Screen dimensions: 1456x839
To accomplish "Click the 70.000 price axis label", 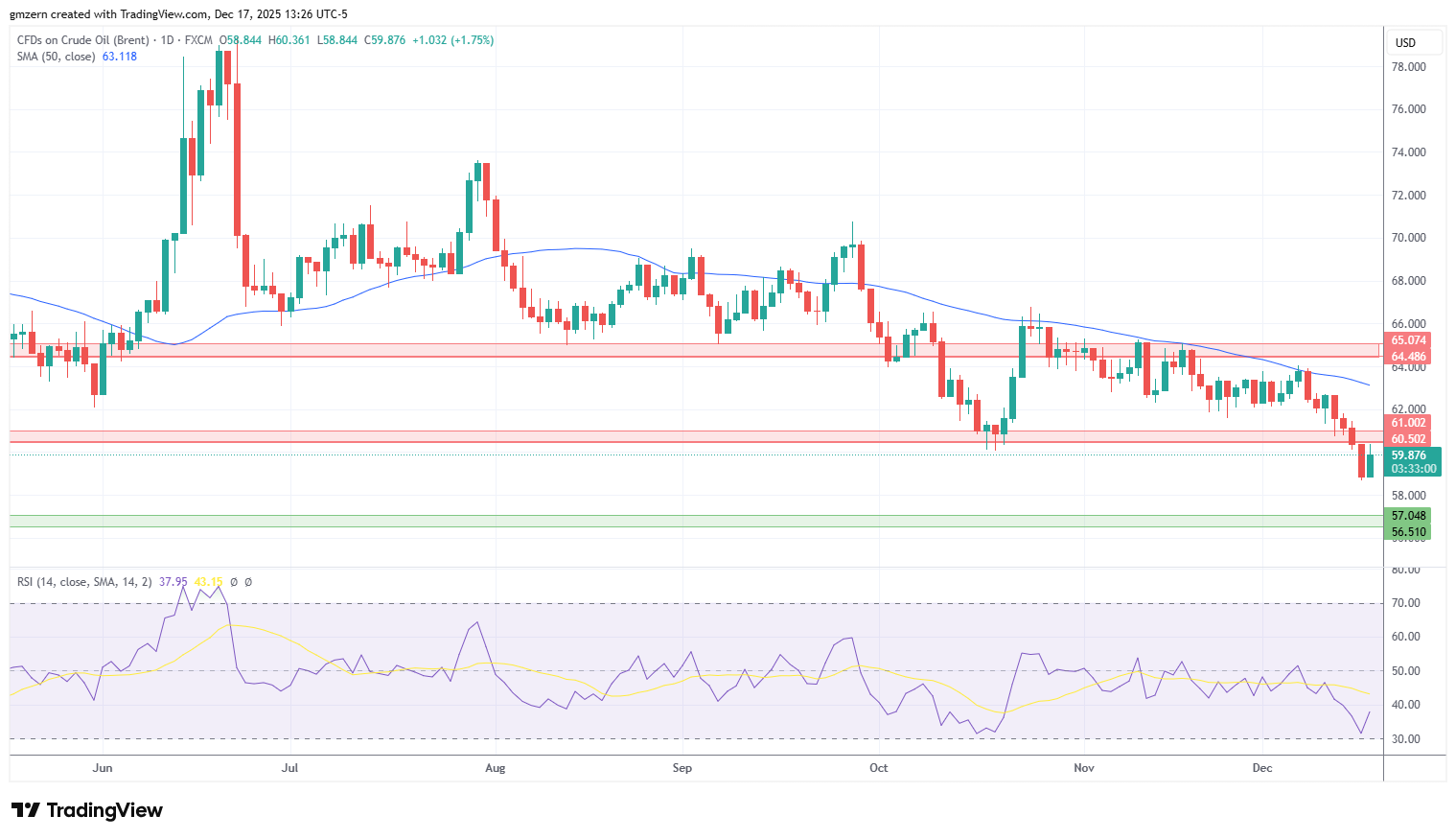I will (x=1408, y=238).
